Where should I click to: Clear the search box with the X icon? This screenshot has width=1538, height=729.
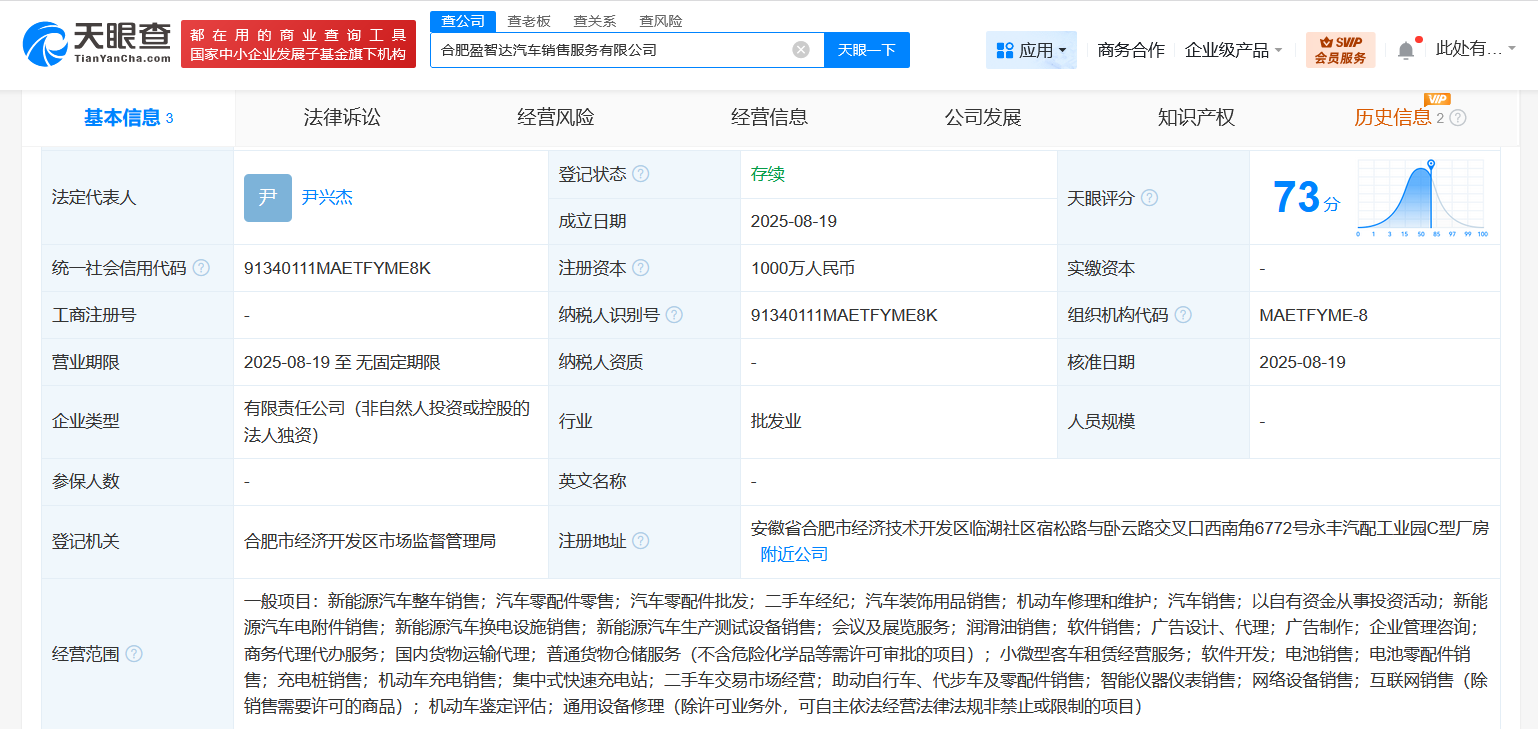coord(799,49)
